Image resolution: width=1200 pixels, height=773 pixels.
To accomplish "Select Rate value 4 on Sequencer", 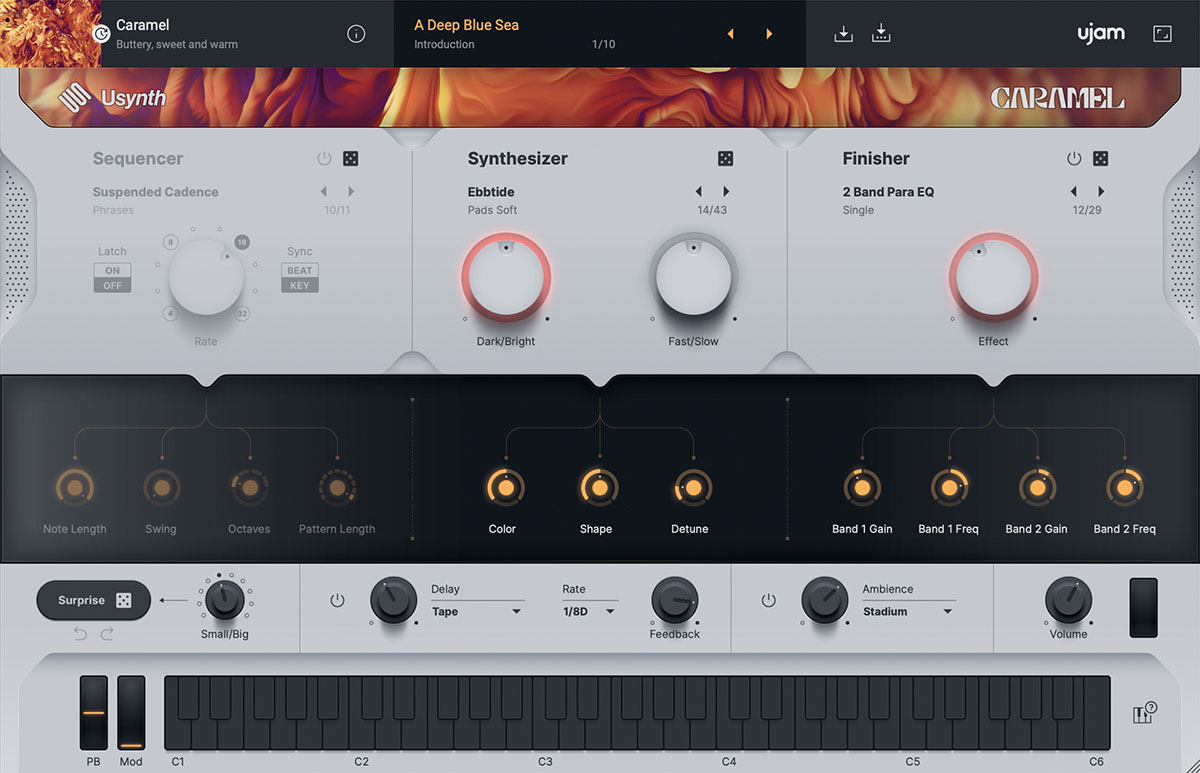I will pyautogui.click(x=171, y=314).
